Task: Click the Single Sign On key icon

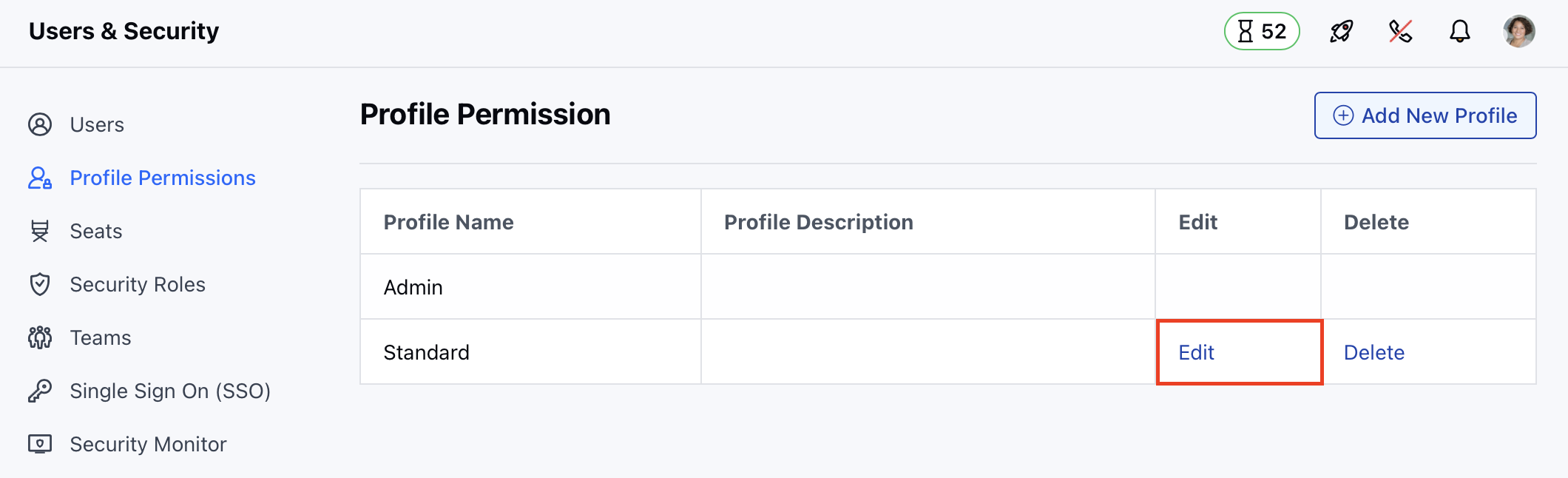Action: (x=40, y=391)
